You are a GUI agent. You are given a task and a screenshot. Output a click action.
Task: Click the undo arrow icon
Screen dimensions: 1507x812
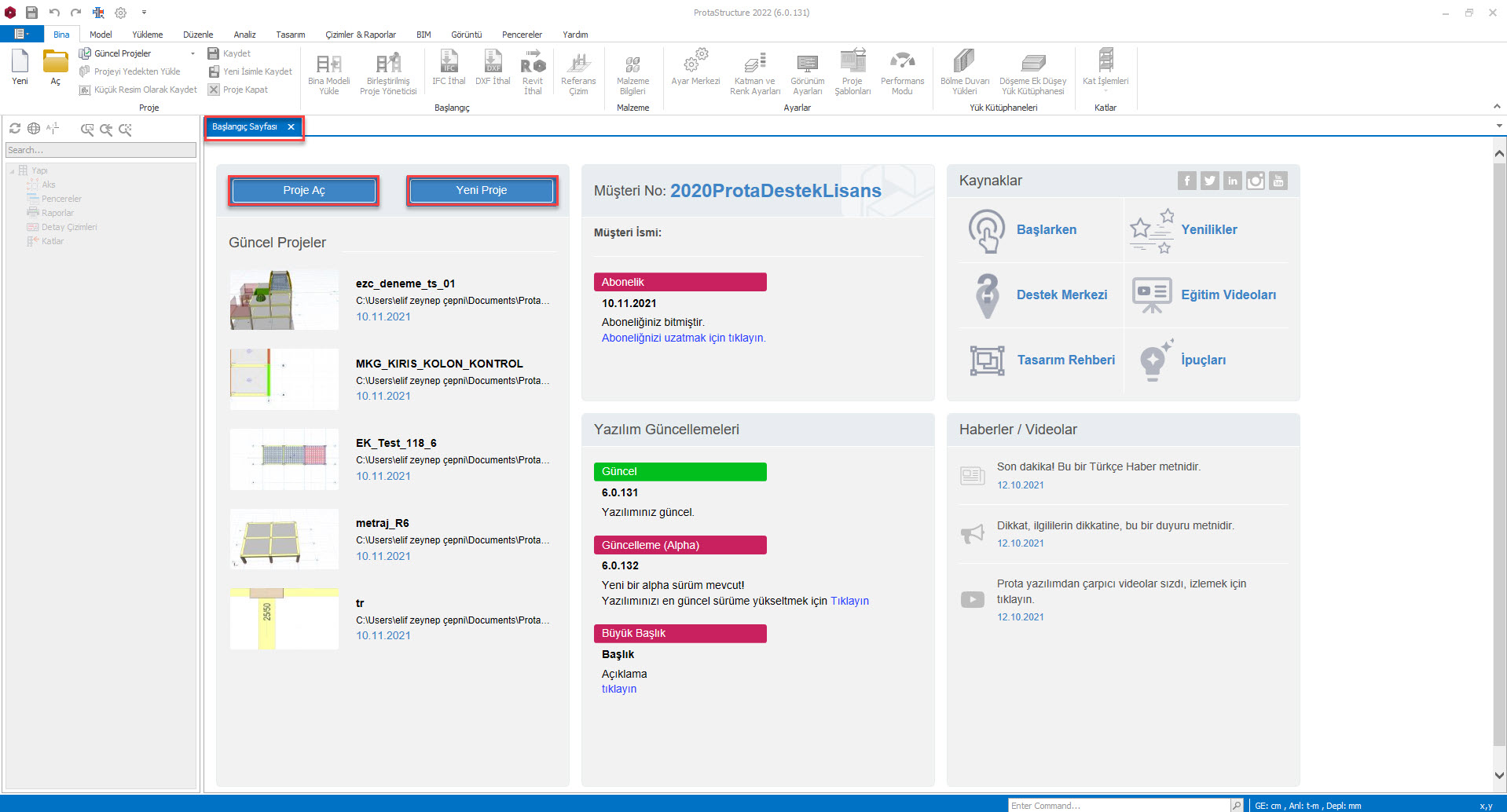(54, 13)
